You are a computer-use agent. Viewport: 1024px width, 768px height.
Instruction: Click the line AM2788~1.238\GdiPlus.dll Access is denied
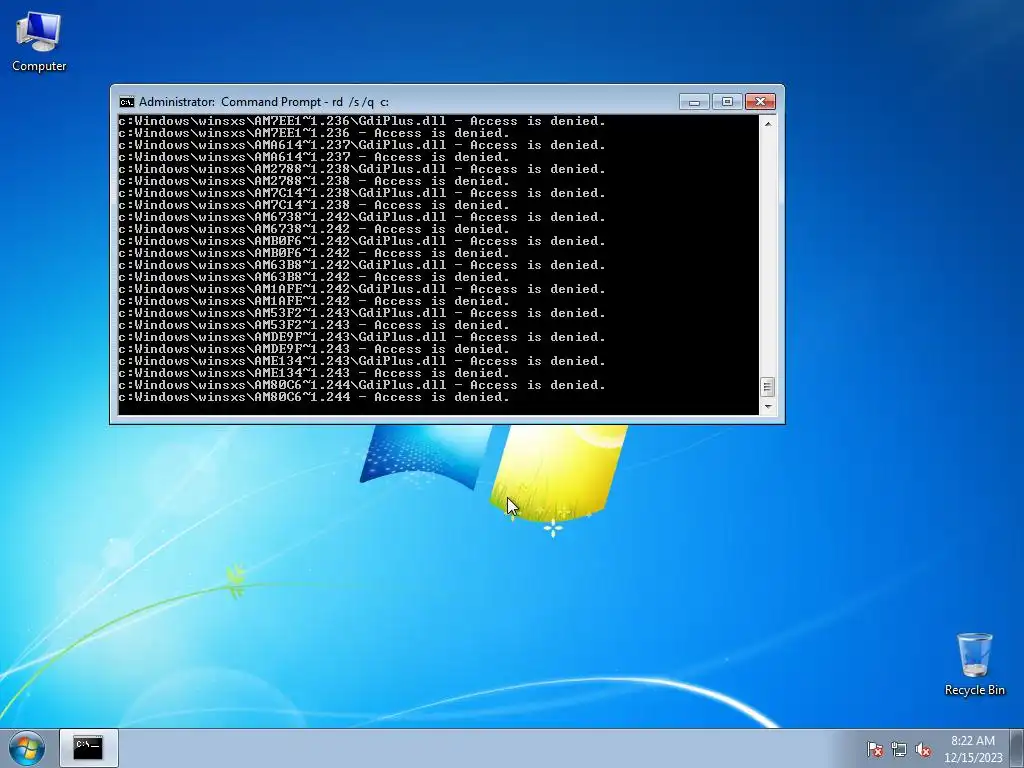pos(362,169)
